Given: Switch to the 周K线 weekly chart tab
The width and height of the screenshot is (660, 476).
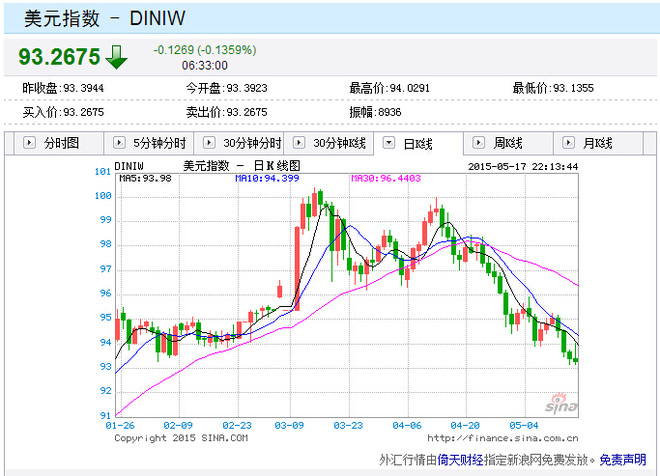Looking at the screenshot, I should pos(508,143).
